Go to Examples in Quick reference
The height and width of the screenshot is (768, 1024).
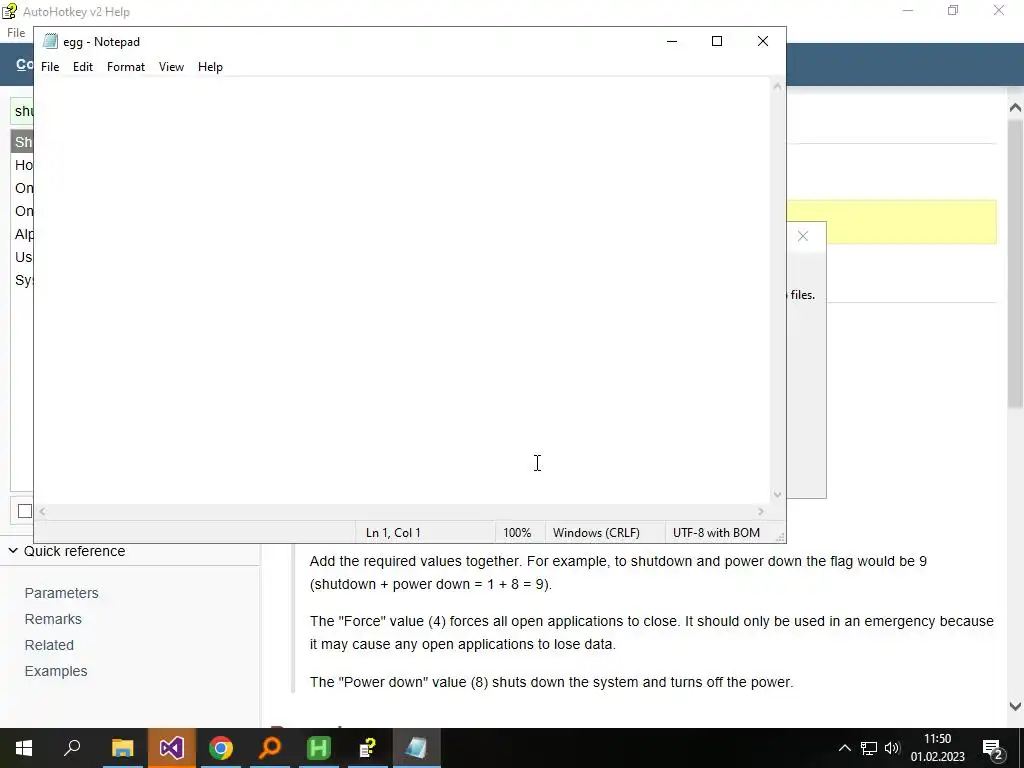pos(56,671)
